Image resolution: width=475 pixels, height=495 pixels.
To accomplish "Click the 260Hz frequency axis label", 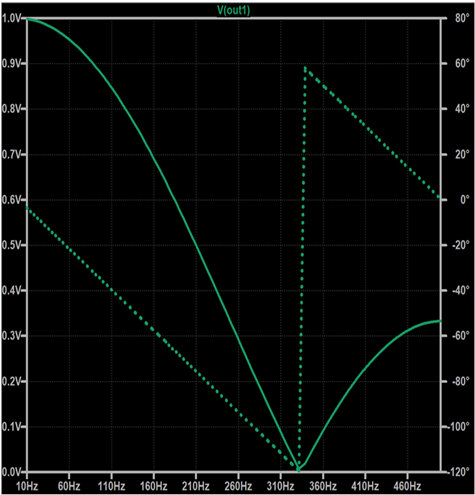I will click(x=238, y=486).
